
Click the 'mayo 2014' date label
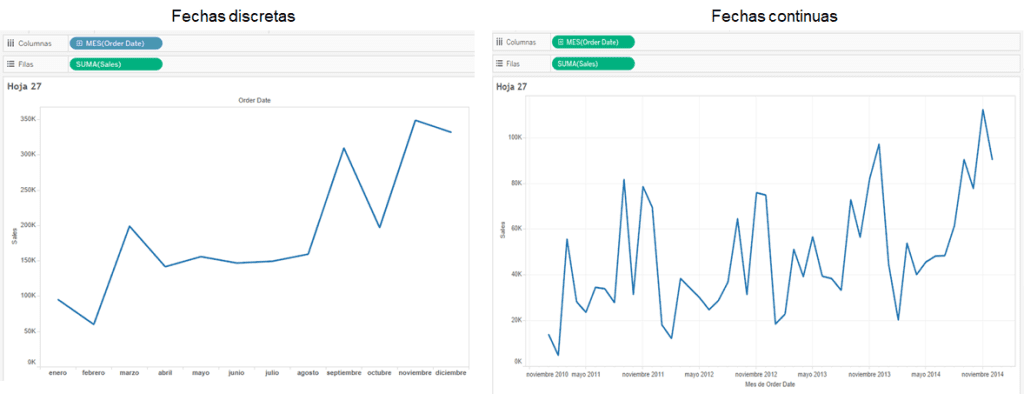click(925, 375)
